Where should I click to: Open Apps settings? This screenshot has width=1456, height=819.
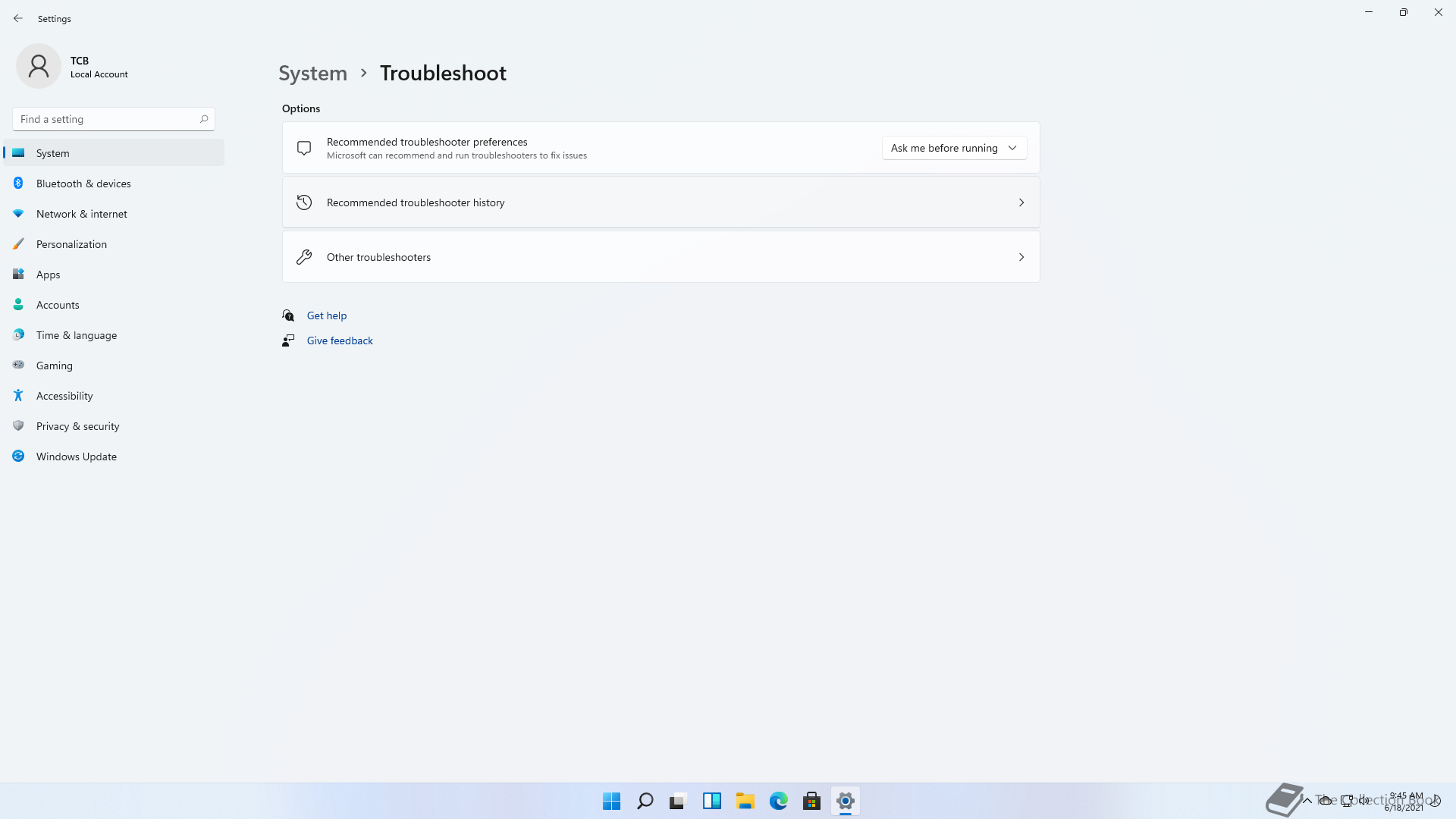114,275
